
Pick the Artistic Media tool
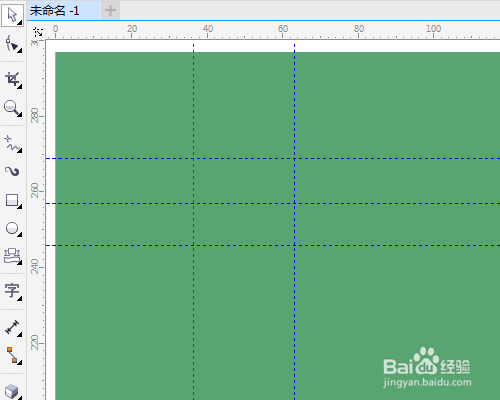pos(12,171)
